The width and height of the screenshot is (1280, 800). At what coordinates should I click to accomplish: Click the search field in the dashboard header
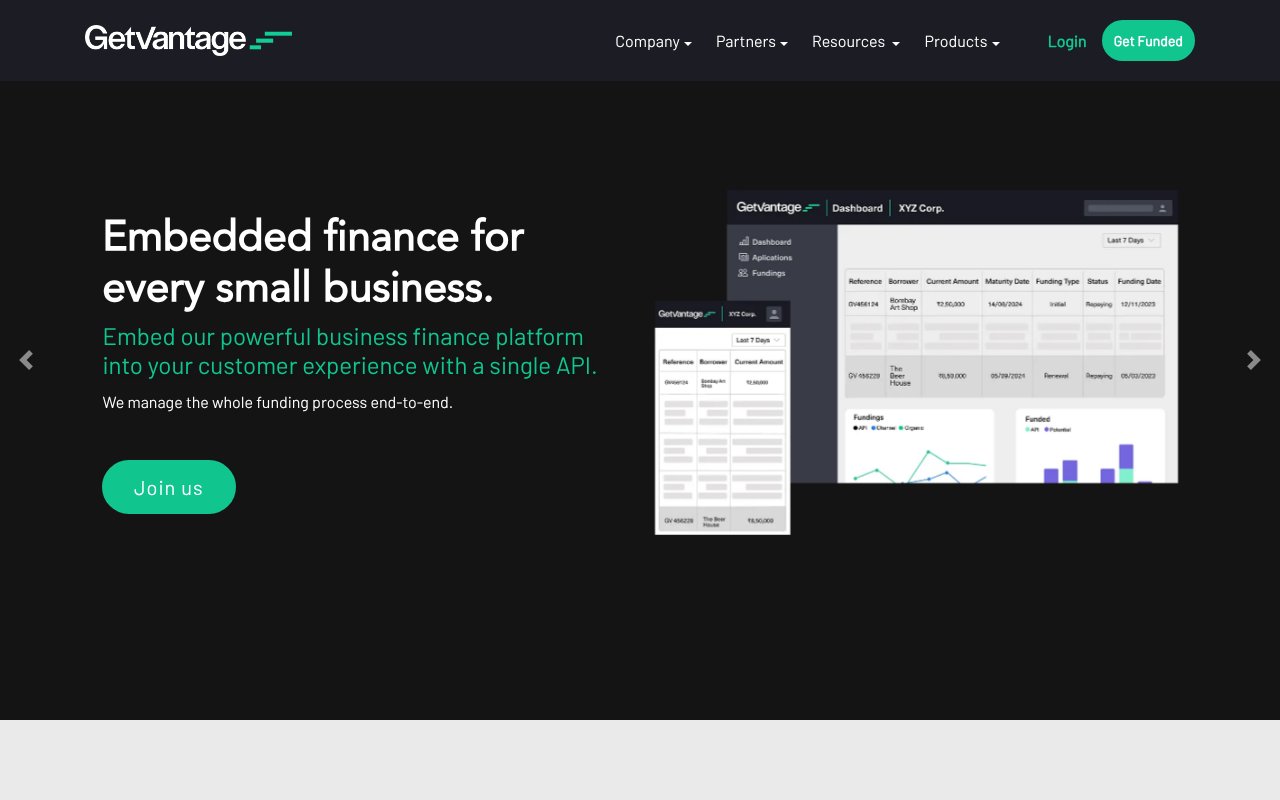(1120, 207)
